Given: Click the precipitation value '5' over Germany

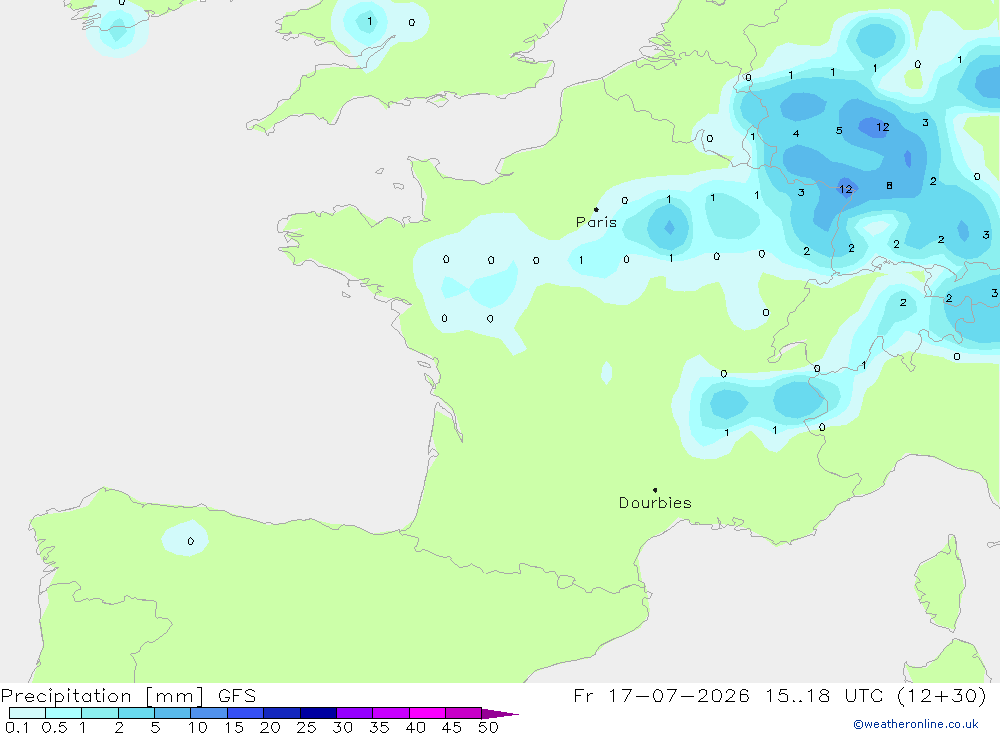Looking at the screenshot, I should click(x=839, y=131).
